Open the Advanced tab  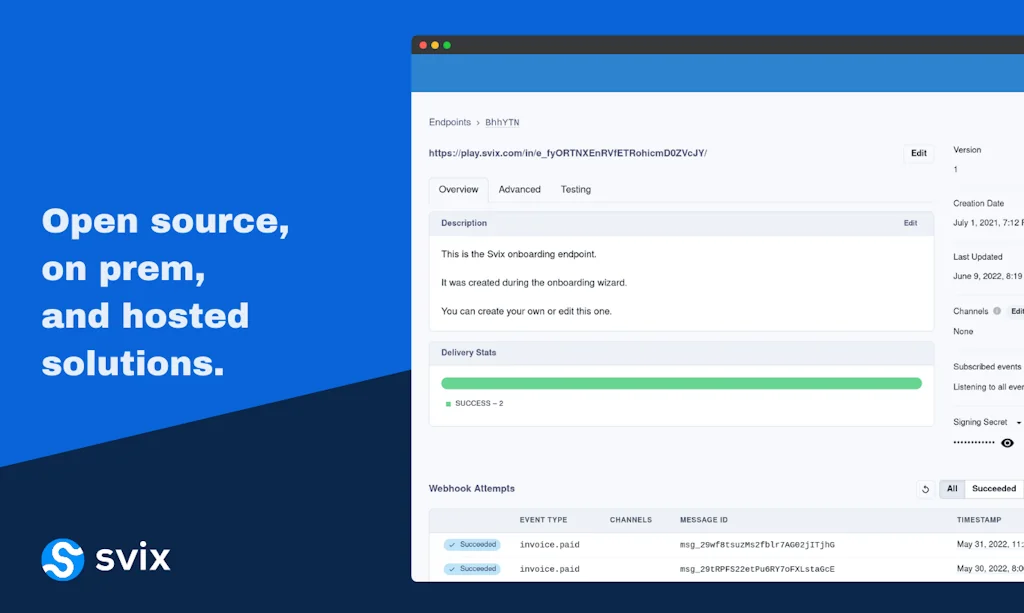(x=519, y=189)
